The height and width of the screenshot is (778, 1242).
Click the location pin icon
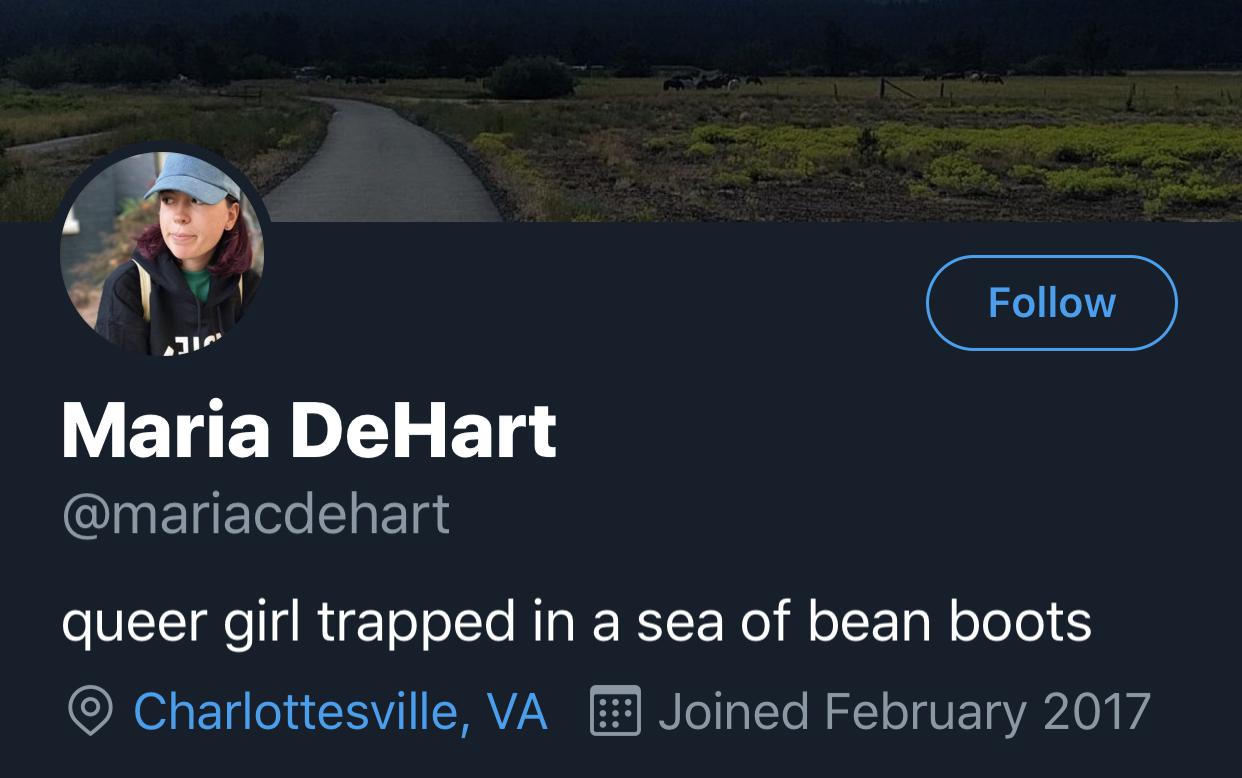click(90, 712)
